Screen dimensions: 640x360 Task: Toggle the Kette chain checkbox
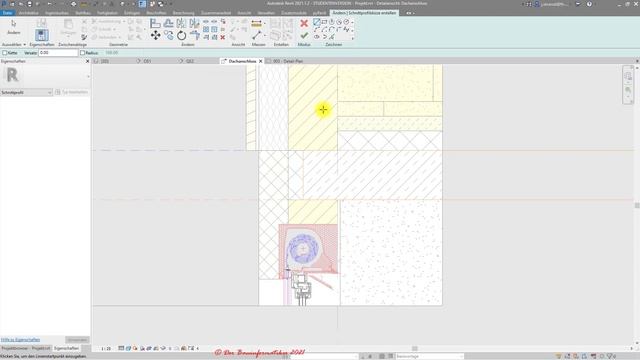click(4, 53)
